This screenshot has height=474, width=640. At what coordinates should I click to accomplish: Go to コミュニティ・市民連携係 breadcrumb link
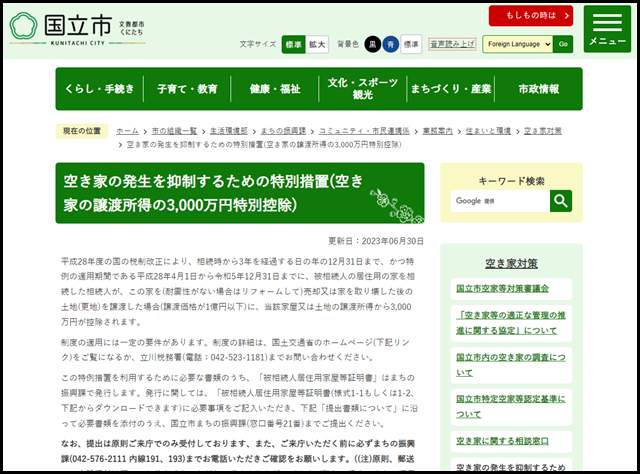pos(364,131)
